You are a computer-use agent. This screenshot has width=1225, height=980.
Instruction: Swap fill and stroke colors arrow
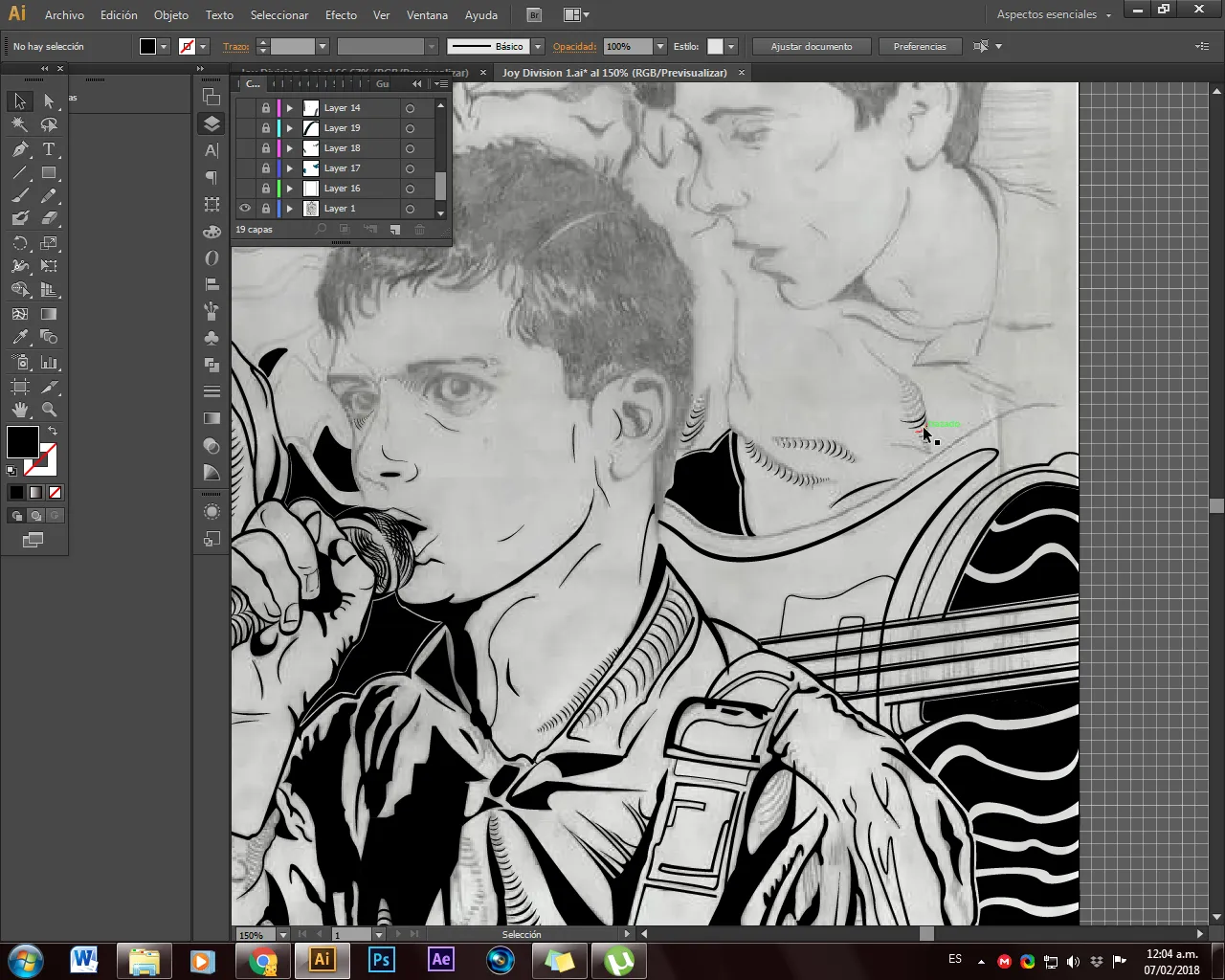[53, 432]
